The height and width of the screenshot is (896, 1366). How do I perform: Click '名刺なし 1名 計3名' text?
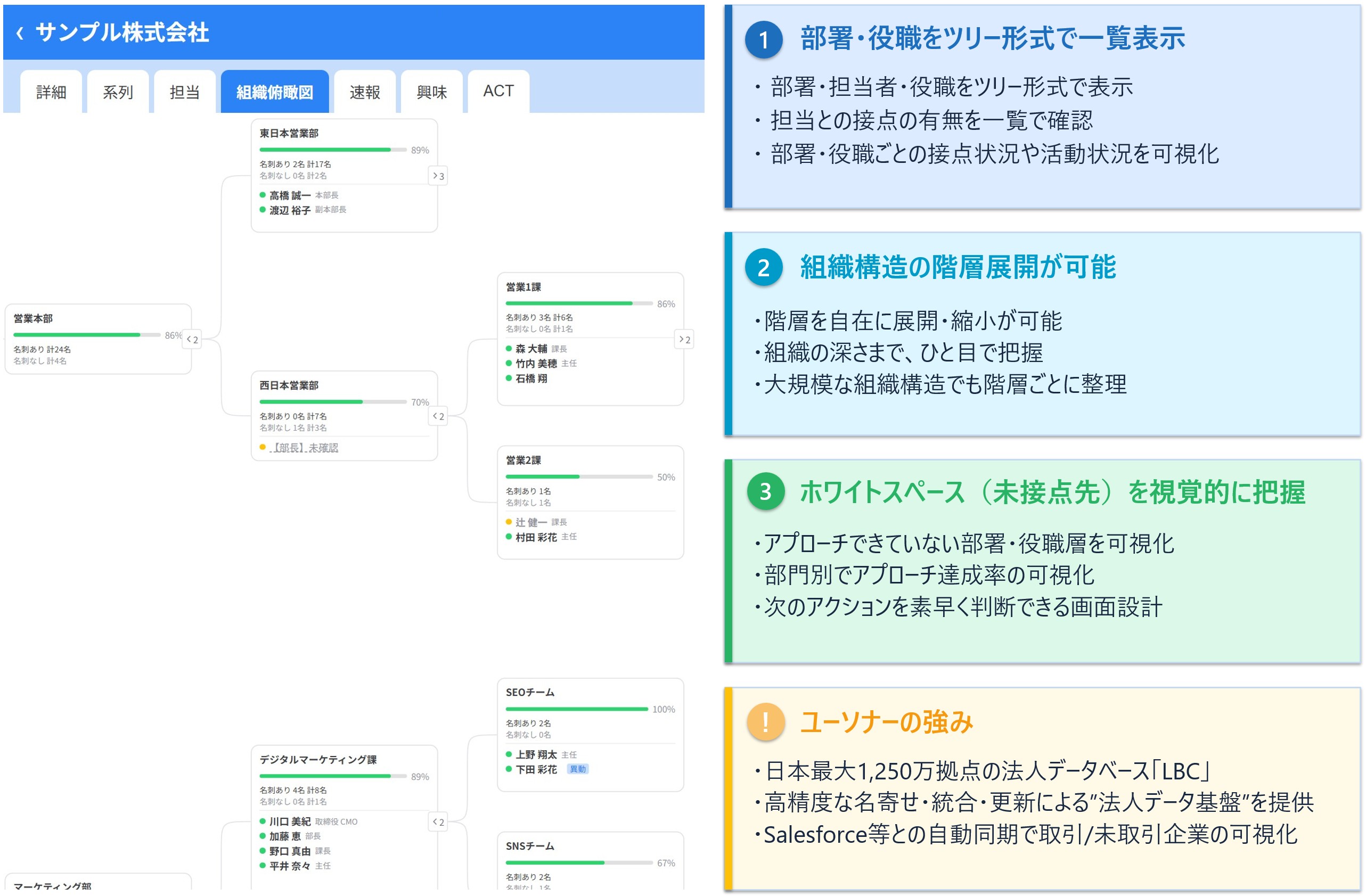click(293, 428)
